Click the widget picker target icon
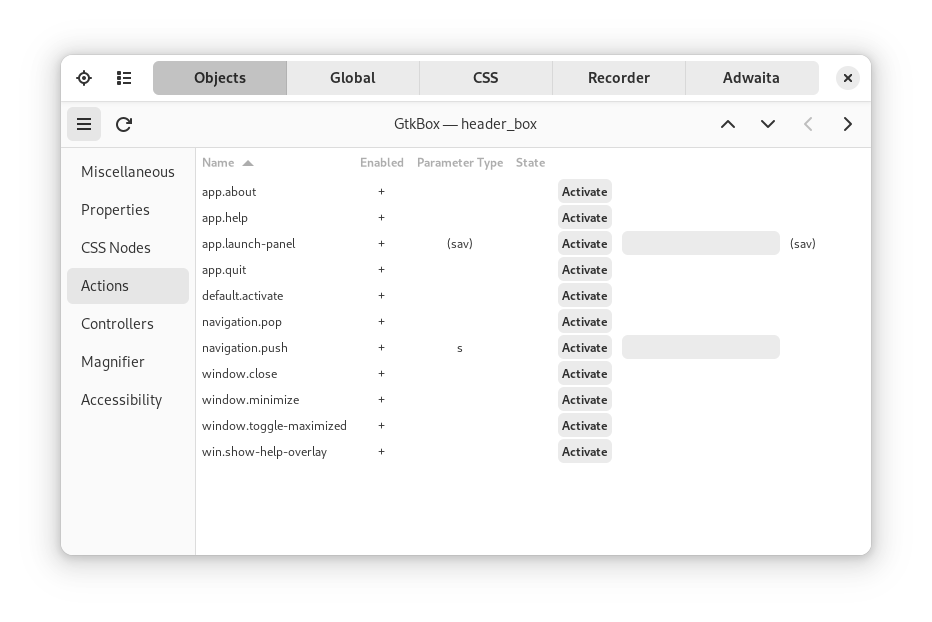Viewport: 932px width, 622px height. (x=84, y=77)
